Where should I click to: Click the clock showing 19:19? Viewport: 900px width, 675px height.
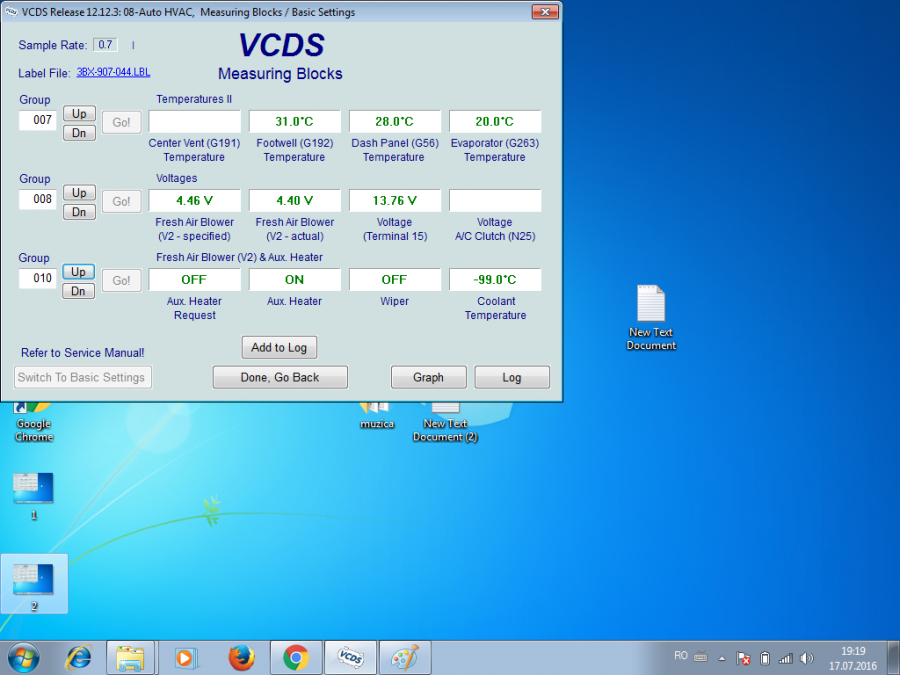coord(852,657)
